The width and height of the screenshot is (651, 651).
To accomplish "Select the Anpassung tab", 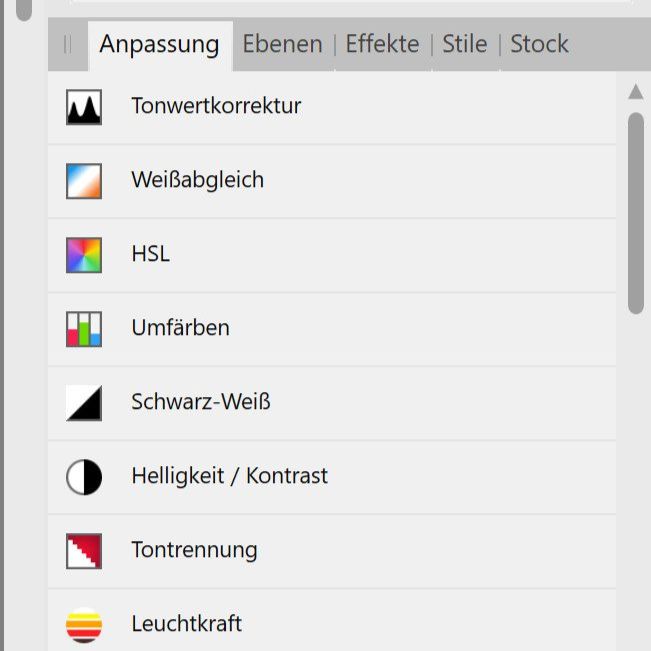I will click(x=159, y=44).
